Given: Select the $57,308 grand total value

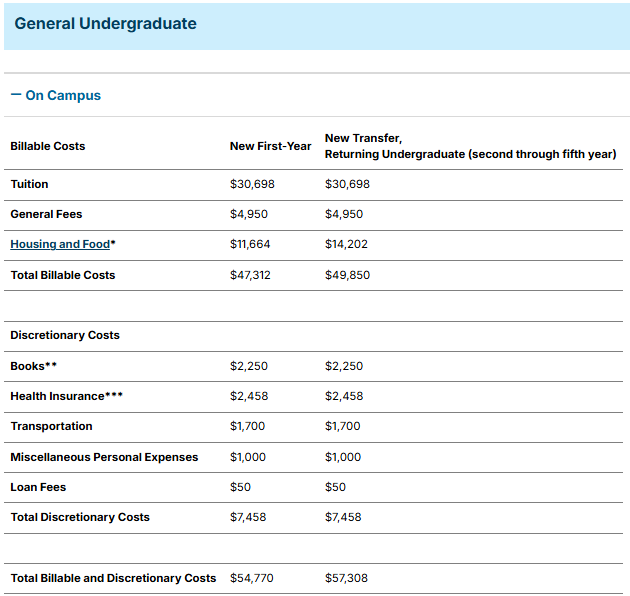Looking at the screenshot, I should pyautogui.click(x=347, y=578).
